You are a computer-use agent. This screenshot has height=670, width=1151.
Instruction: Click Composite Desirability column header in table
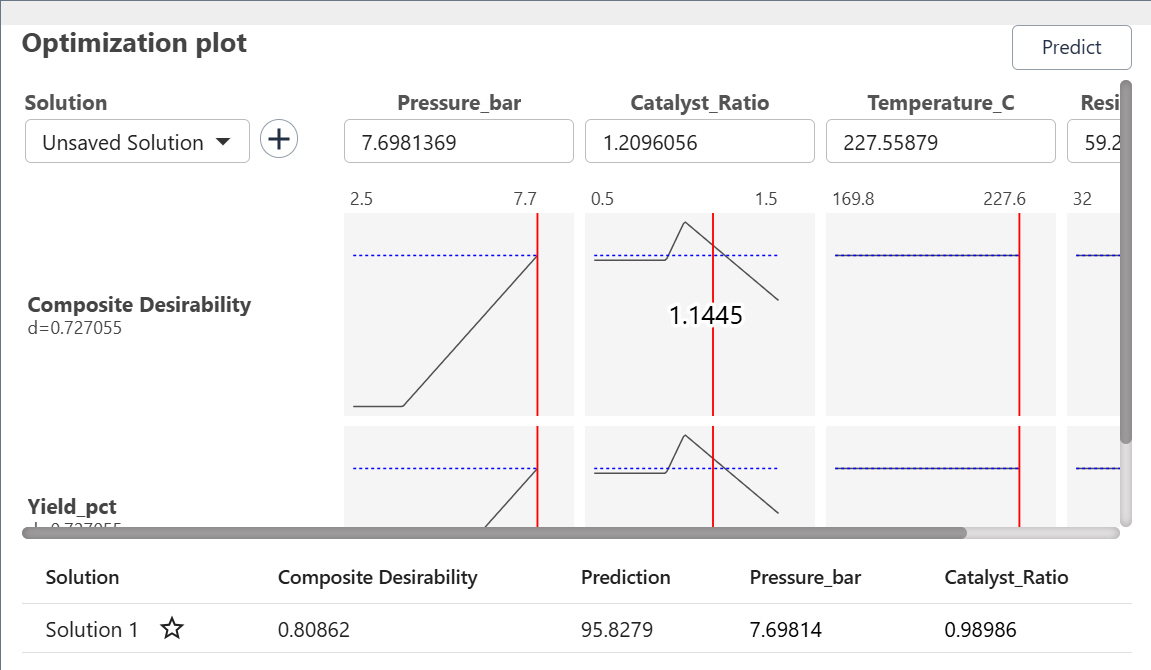(x=377, y=577)
